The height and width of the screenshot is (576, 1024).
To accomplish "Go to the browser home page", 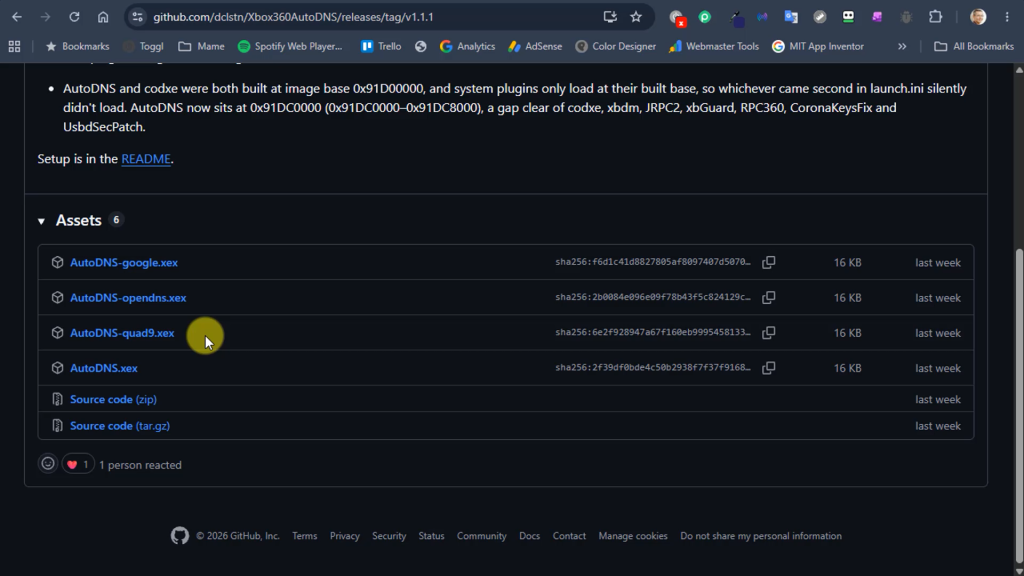I will point(103,17).
